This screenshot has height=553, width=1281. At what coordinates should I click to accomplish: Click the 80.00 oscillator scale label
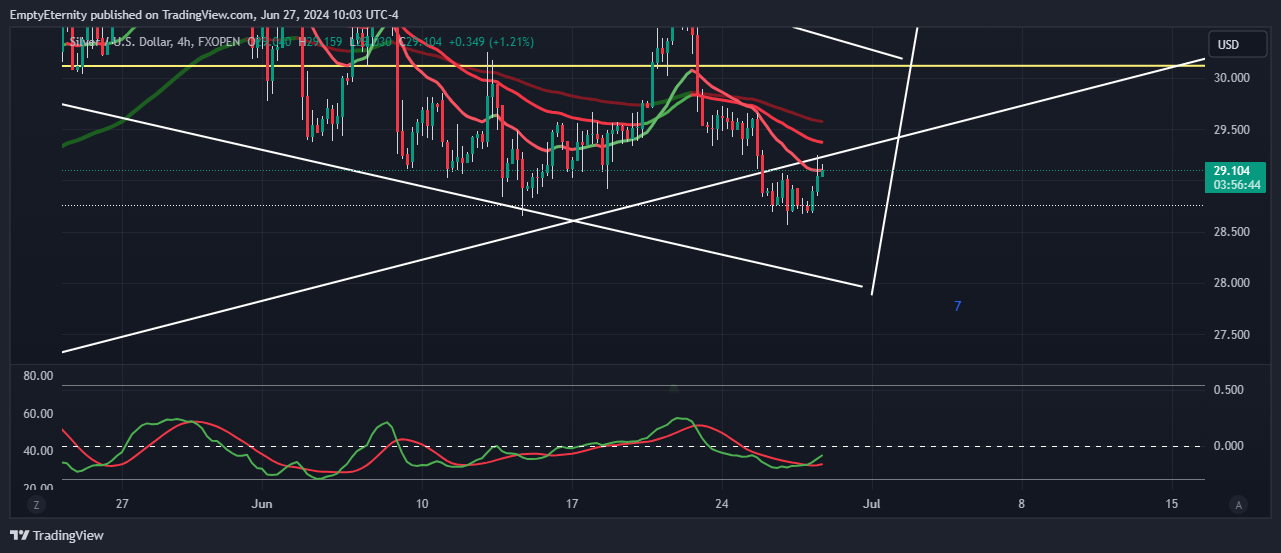click(x=38, y=376)
